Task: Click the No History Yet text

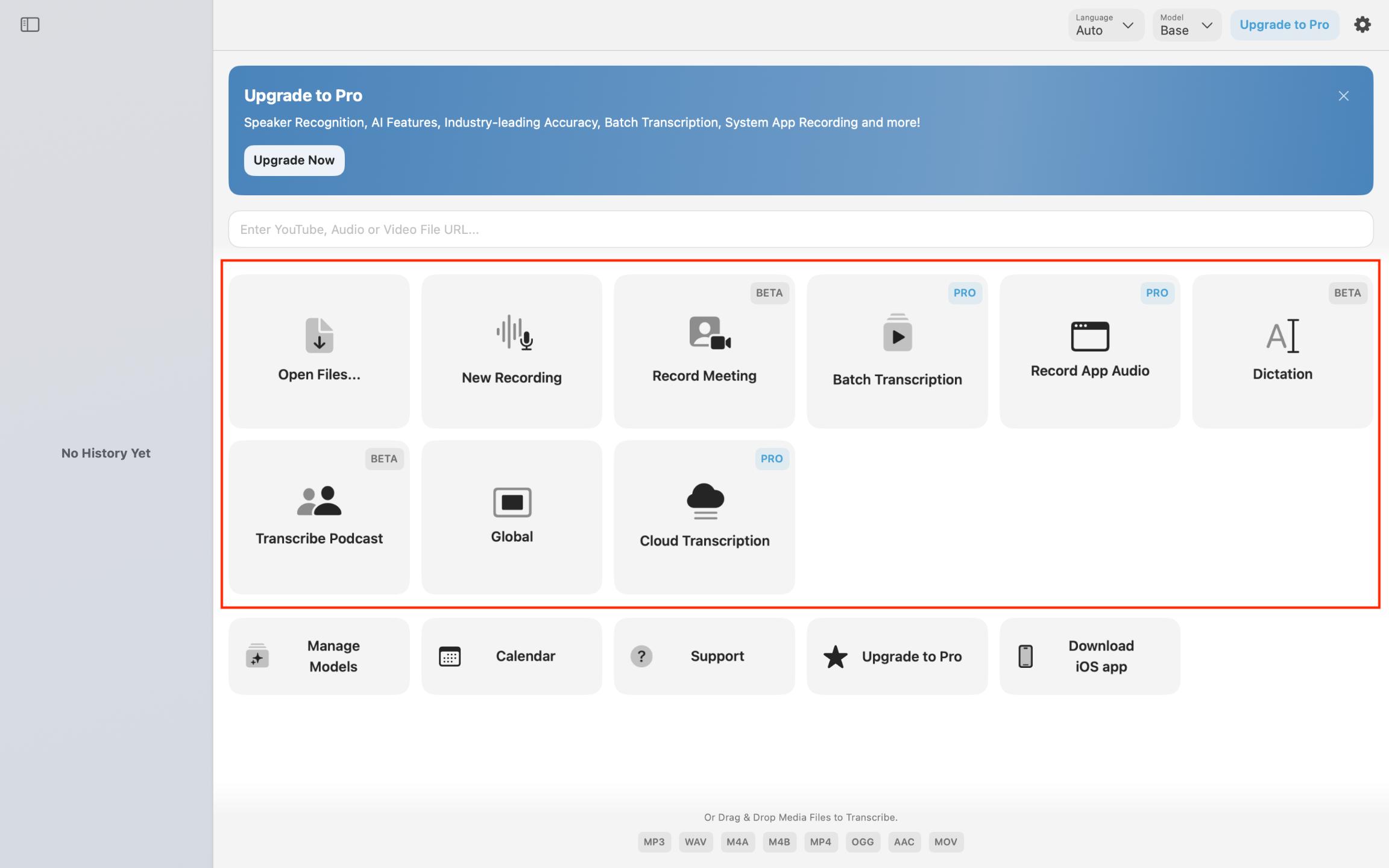Action: (x=106, y=453)
